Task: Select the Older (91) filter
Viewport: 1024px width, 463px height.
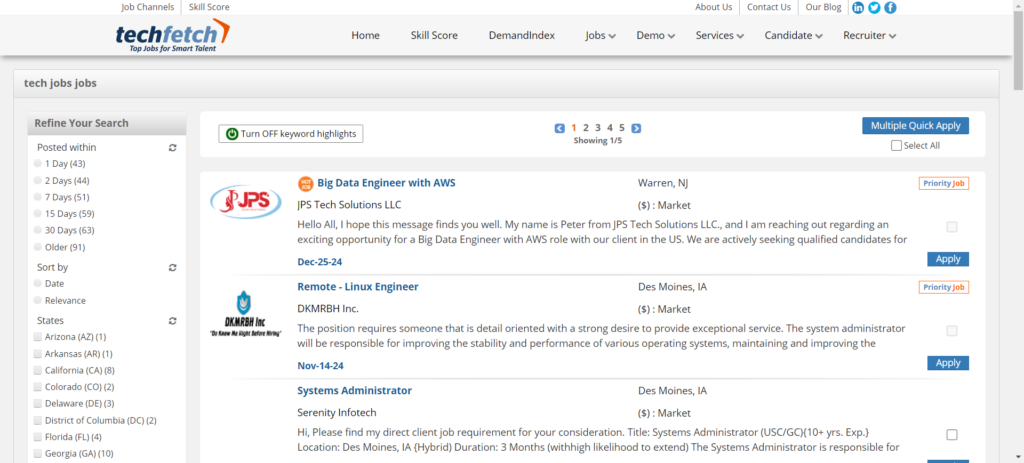Action: (x=39, y=247)
